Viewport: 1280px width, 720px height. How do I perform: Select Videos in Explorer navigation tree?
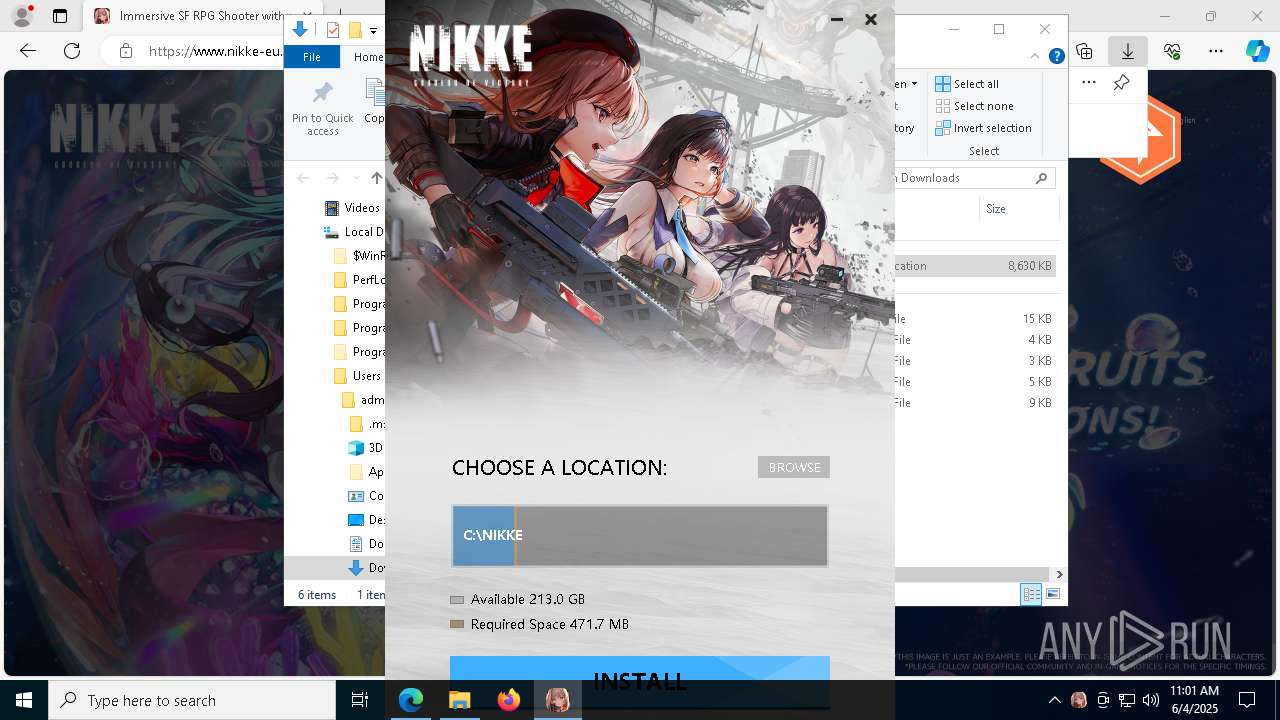point(354,208)
